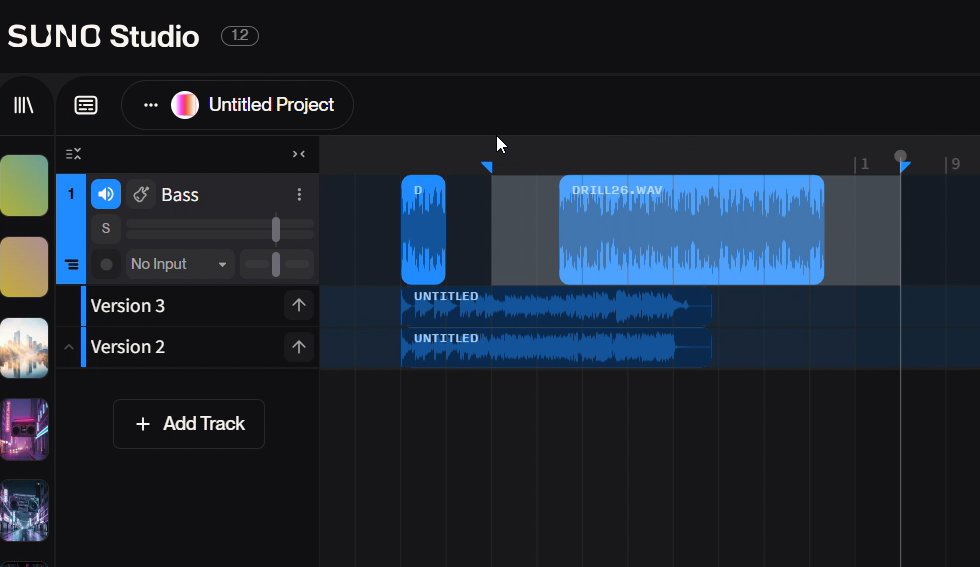The image size is (980, 567).
Task: Open the Bass track three-dot menu
Action: click(x=299, y=194)
